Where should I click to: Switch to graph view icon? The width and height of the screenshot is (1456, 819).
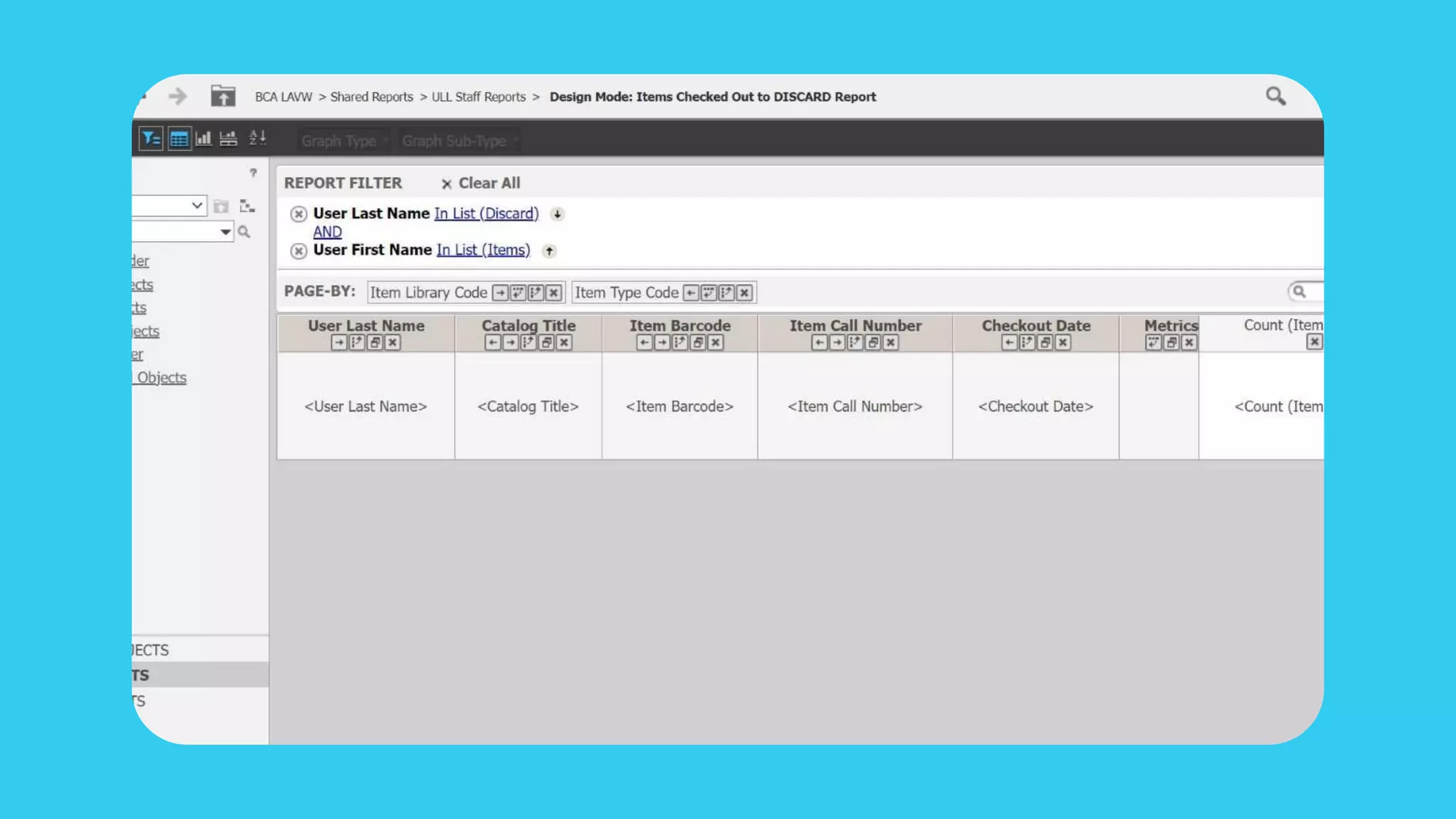pos(203,139)
